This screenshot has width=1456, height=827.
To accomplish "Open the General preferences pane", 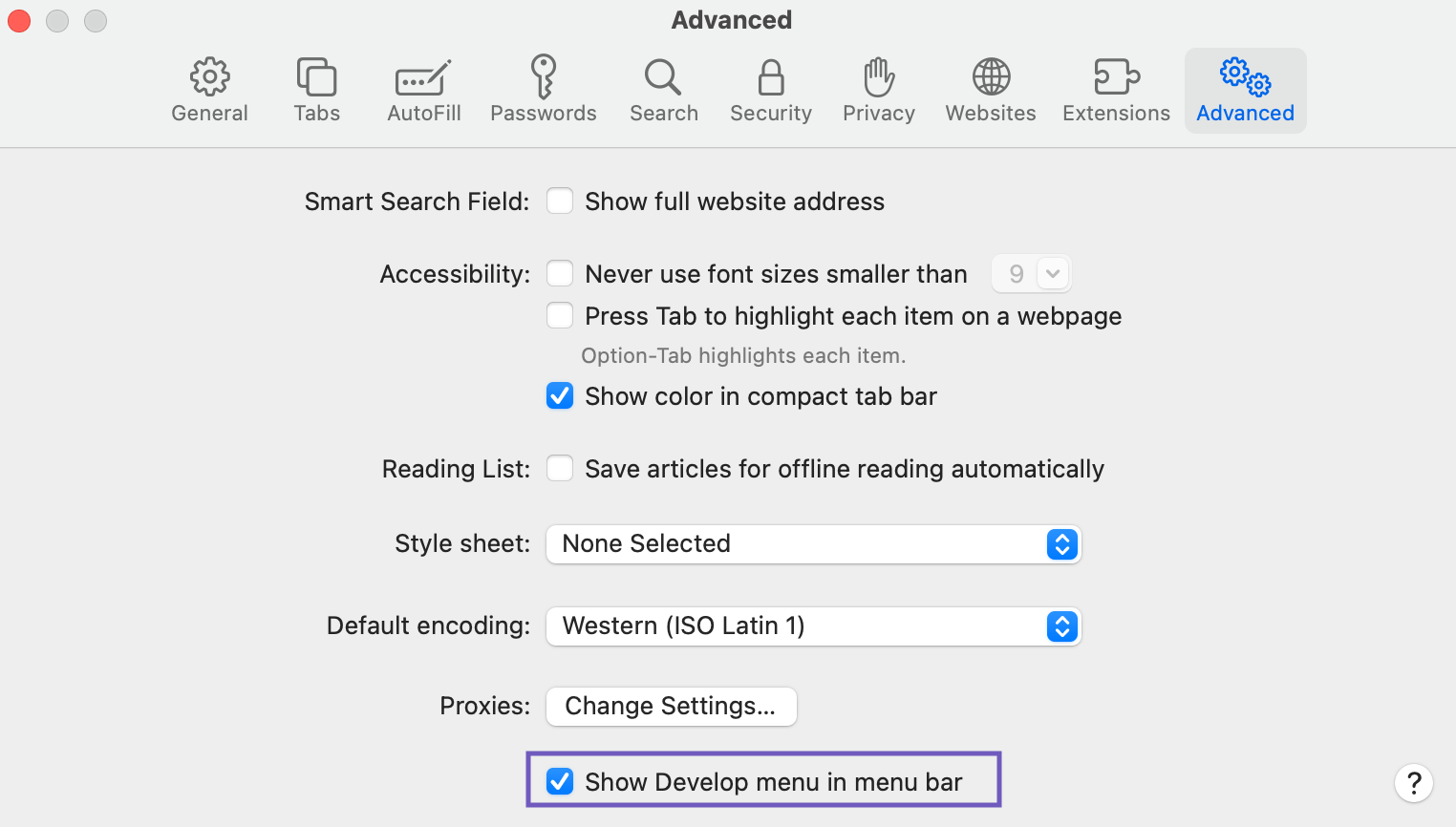I will coord(209,91).
